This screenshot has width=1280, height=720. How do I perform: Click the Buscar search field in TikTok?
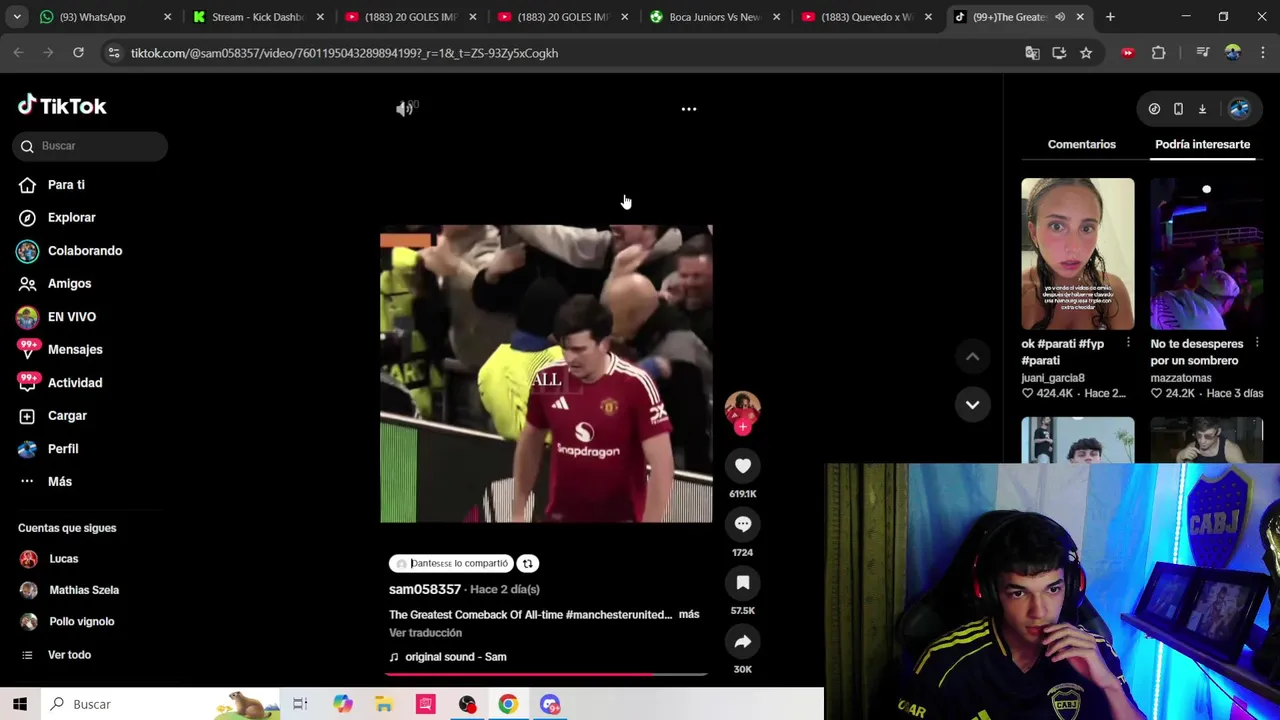click(x=91, y=146)
